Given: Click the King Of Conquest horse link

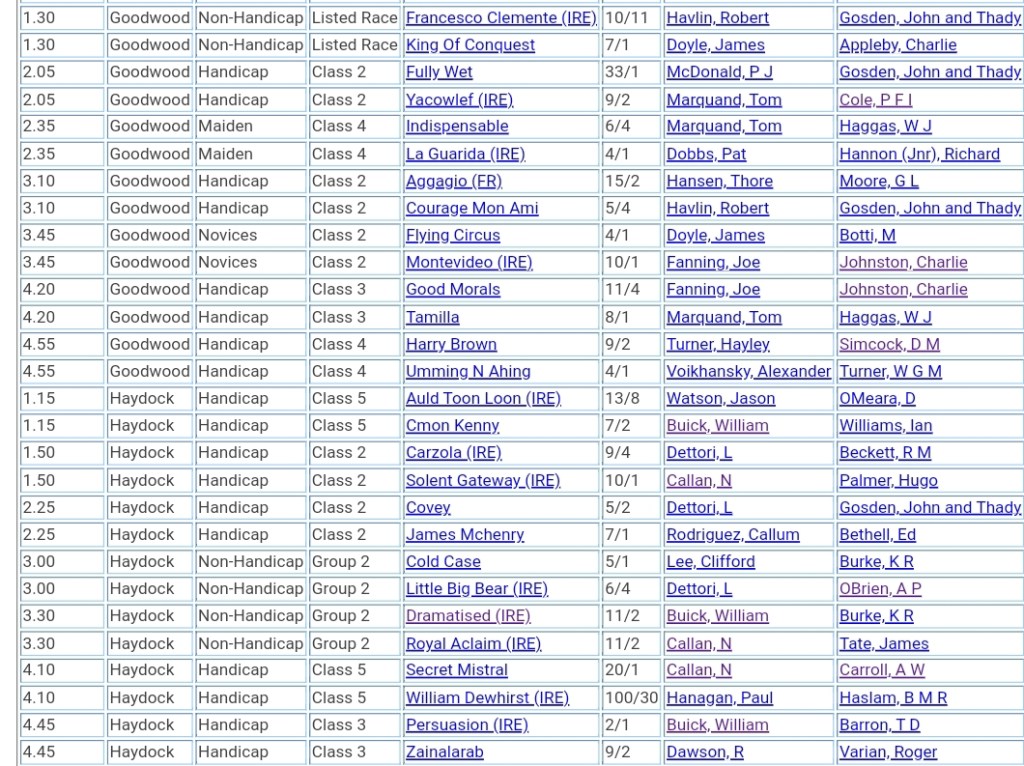Looking at the screenshot, I should click(470, 45).
